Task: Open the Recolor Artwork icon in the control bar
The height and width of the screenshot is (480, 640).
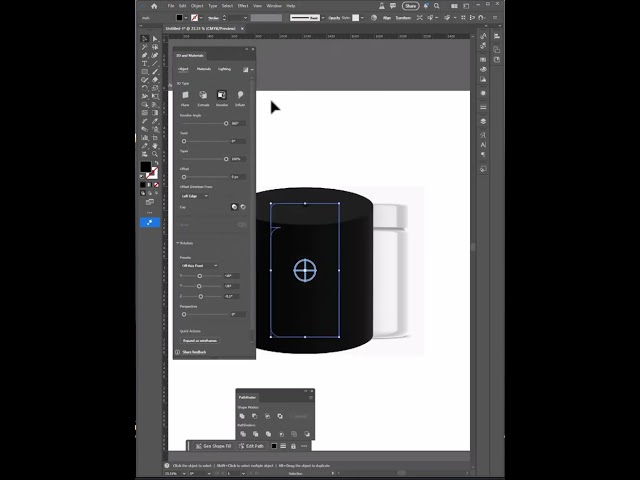Action: point(373,18)
